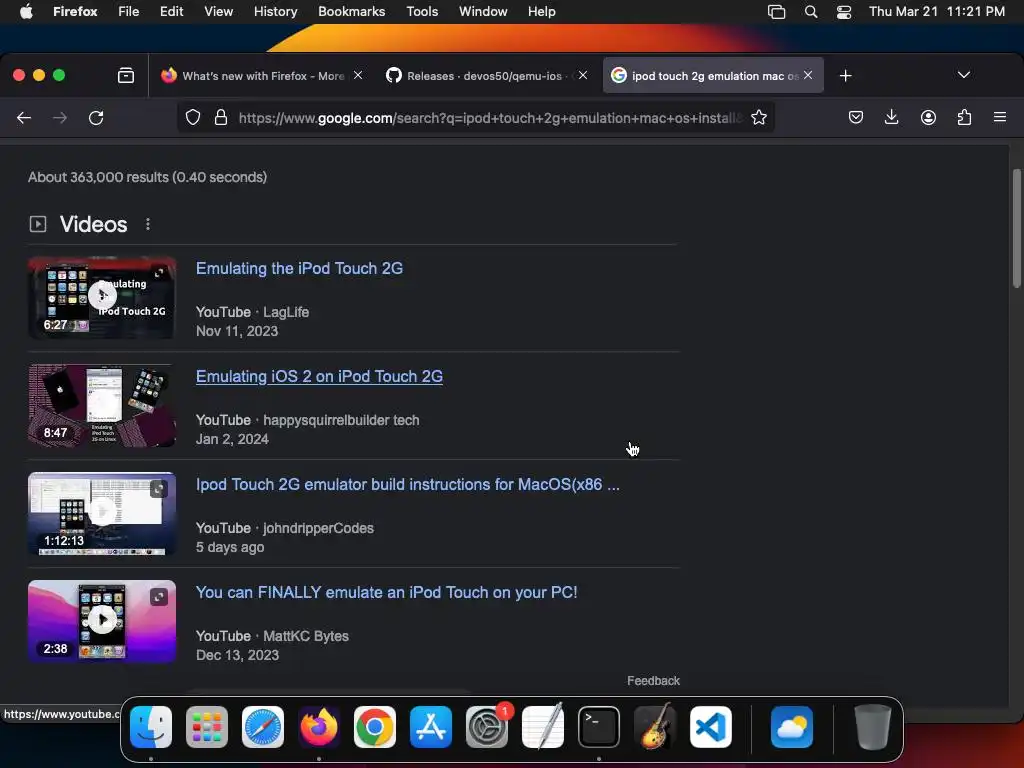Play the LagLife 6:27 video thumbnail
1024x768 pixels.
[x=102, y=296]
